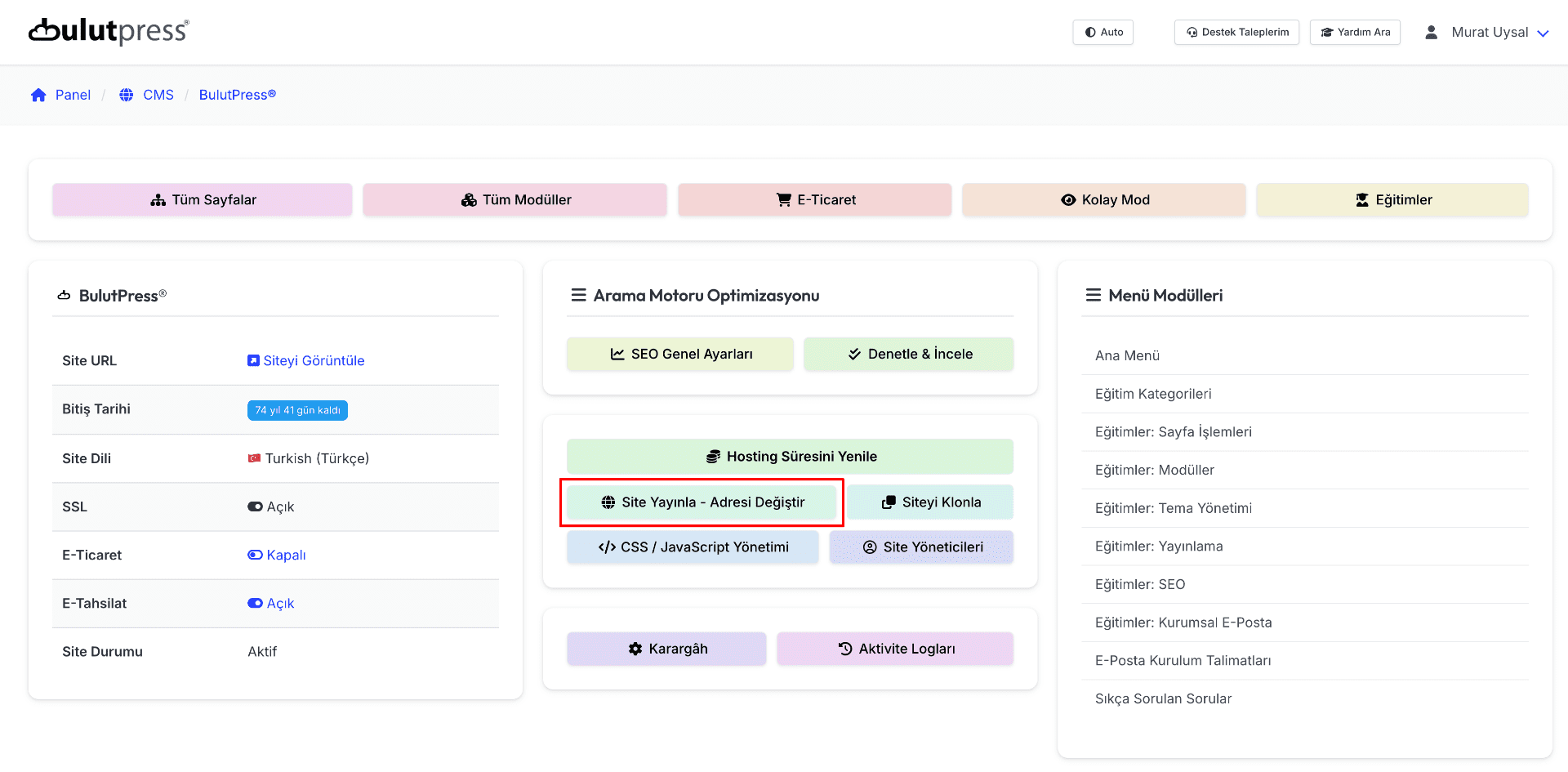Image resolution: width=1568 pixels, height=772 pixels.
Task: Toggle the E-Ticaret Kapalı switch
Action: click(x=255, y=556)
